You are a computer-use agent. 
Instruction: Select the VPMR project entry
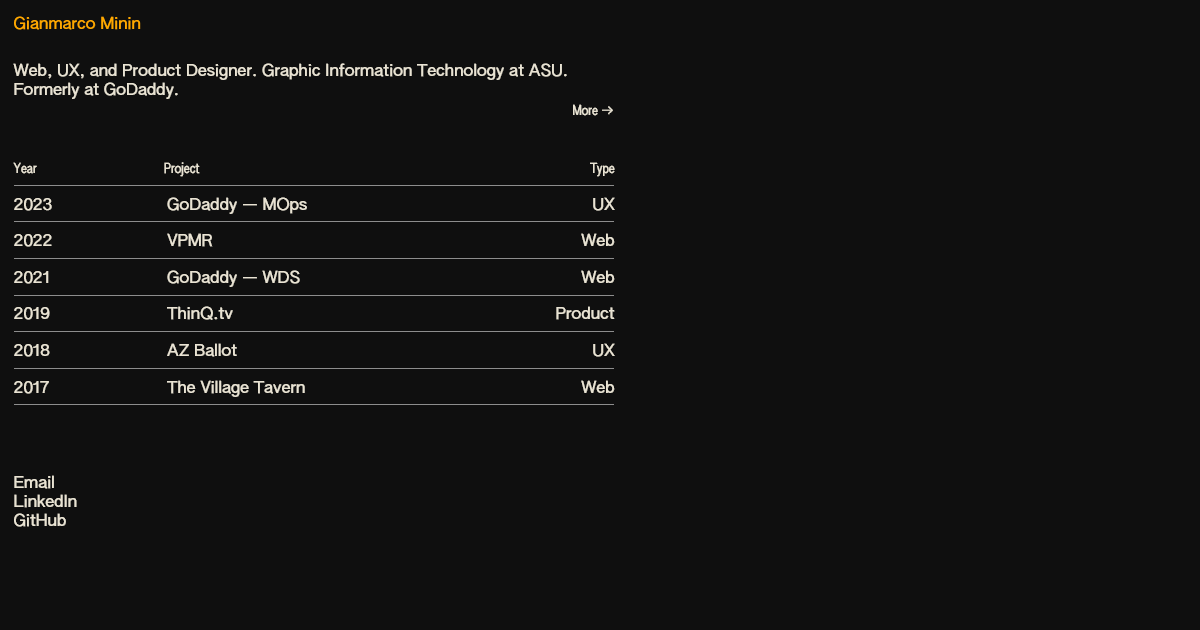click(190, 240)
